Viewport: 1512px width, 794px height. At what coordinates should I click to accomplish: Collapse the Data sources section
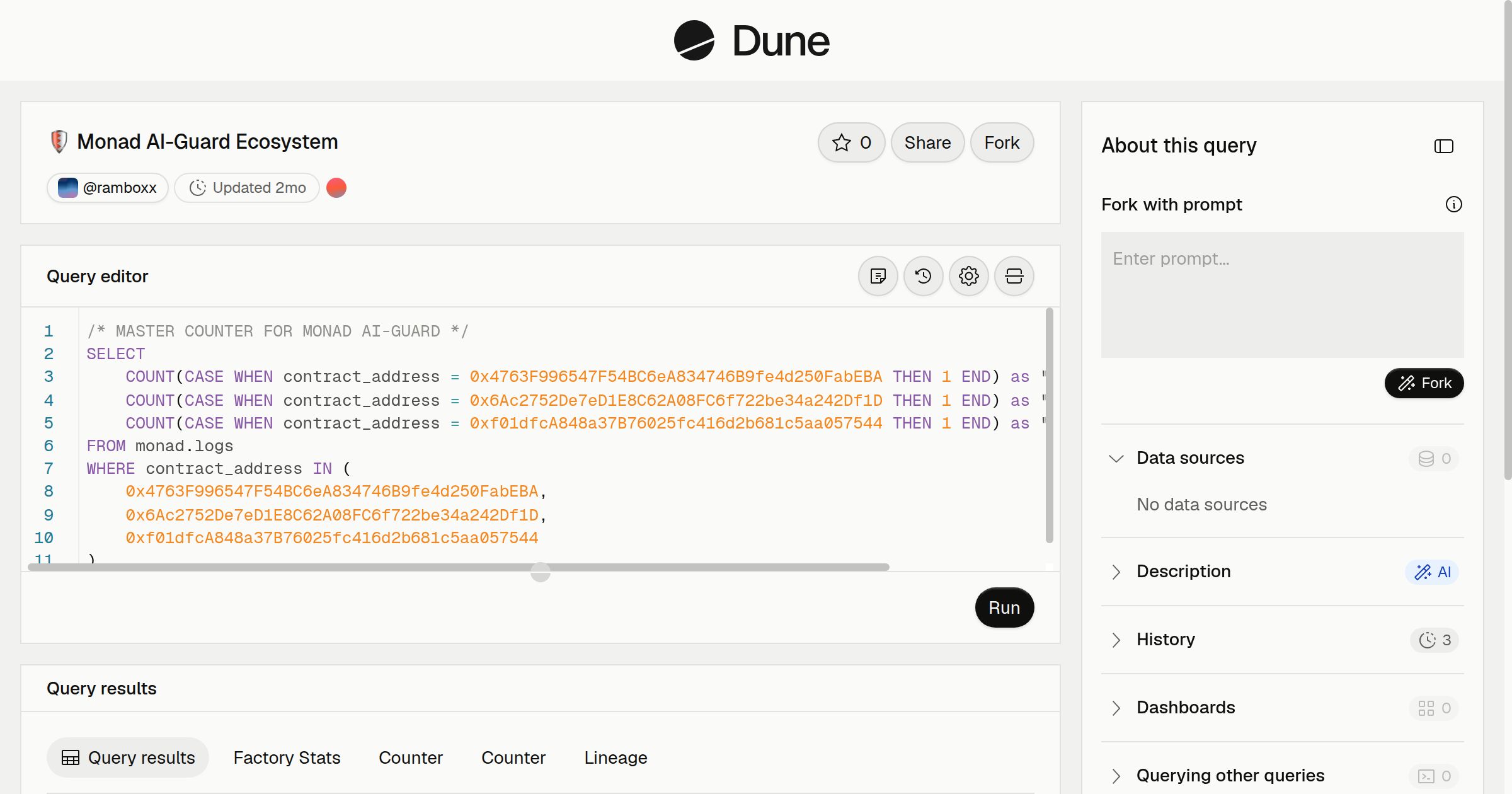coord(1116,458)
